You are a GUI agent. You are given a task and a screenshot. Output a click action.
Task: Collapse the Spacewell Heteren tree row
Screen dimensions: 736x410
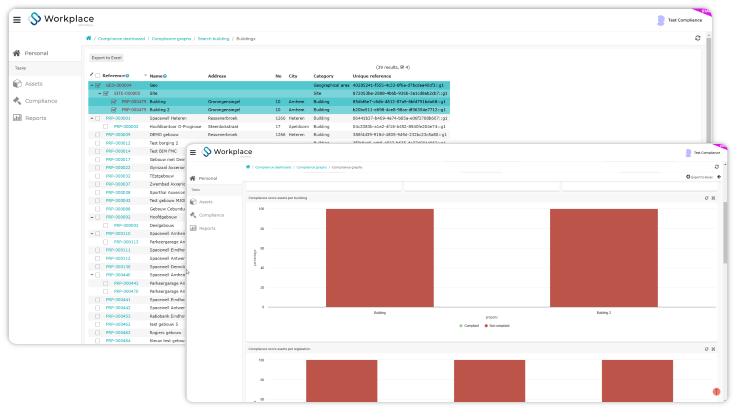pos(92,118)
